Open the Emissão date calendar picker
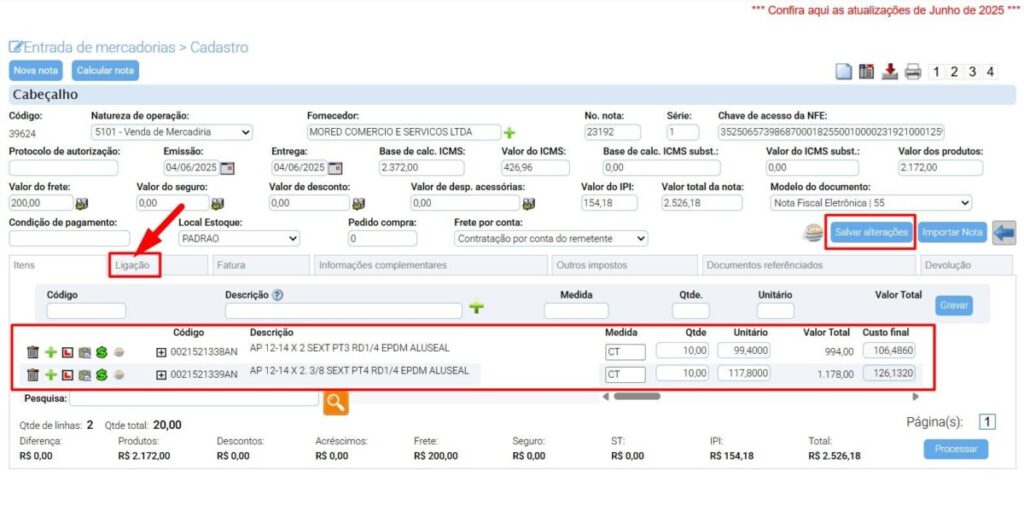Screen dimensions: 1024x522 click(227, 168)
